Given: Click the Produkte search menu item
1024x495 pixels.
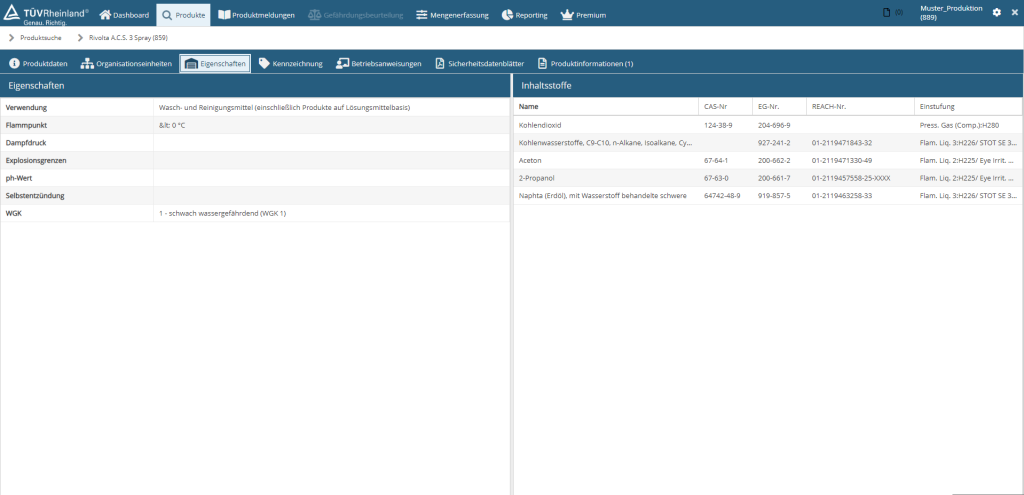Looking at the screenshot, I should pyautogui.click(x=183, y=15).
